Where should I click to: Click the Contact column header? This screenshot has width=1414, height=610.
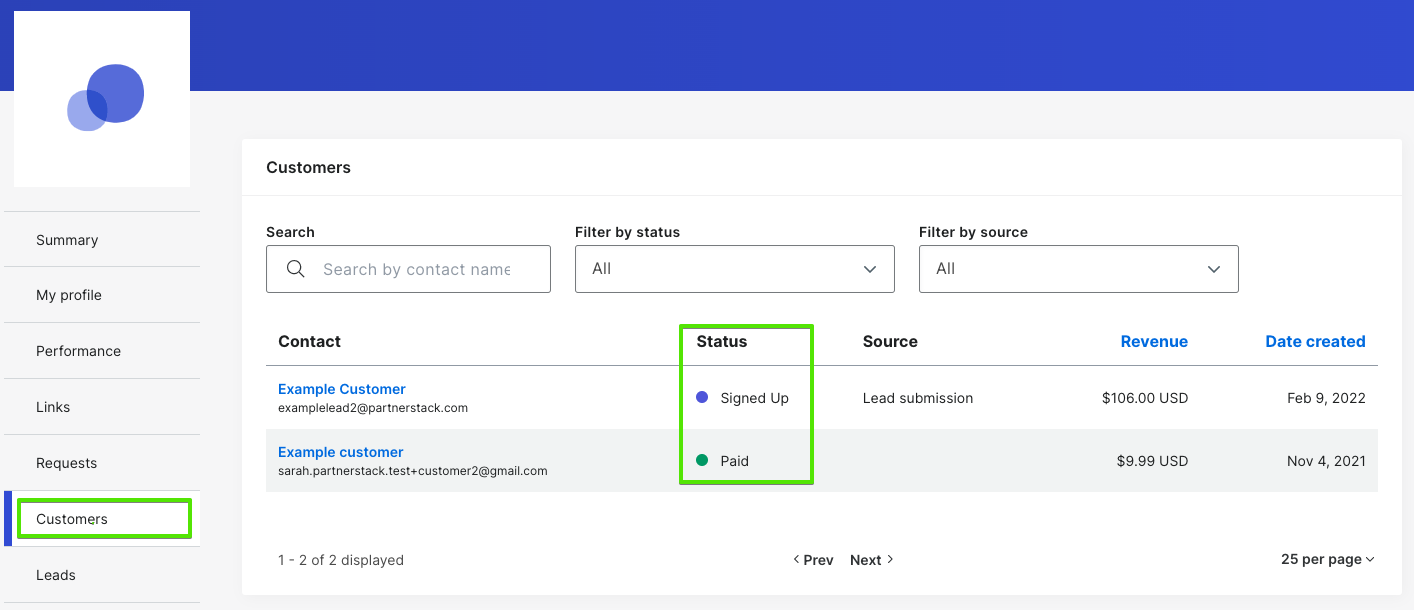tap(310, 341)
